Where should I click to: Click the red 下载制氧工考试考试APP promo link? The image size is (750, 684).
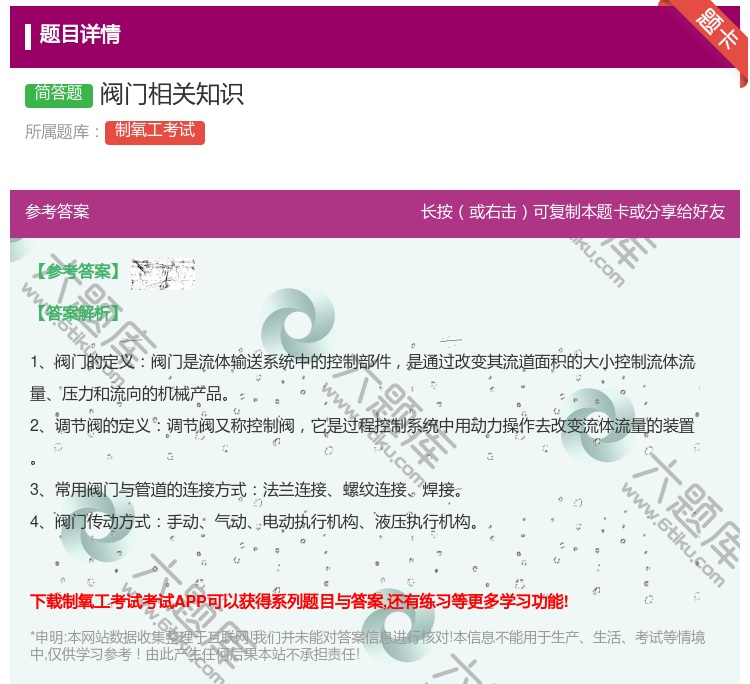coord(299,601)
